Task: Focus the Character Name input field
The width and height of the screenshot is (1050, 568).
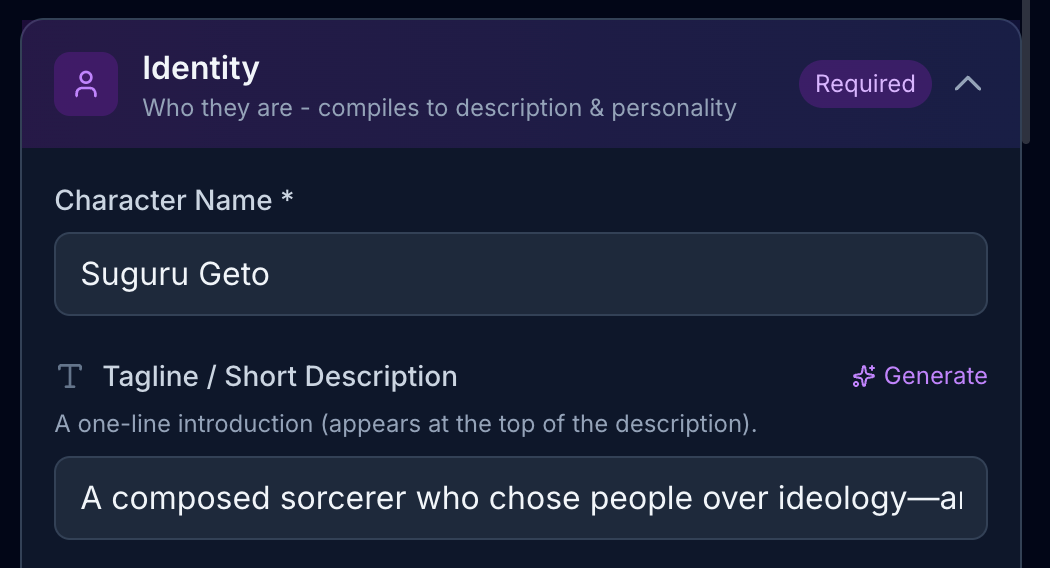Action: pyautogui.click(x=520, y=274)
